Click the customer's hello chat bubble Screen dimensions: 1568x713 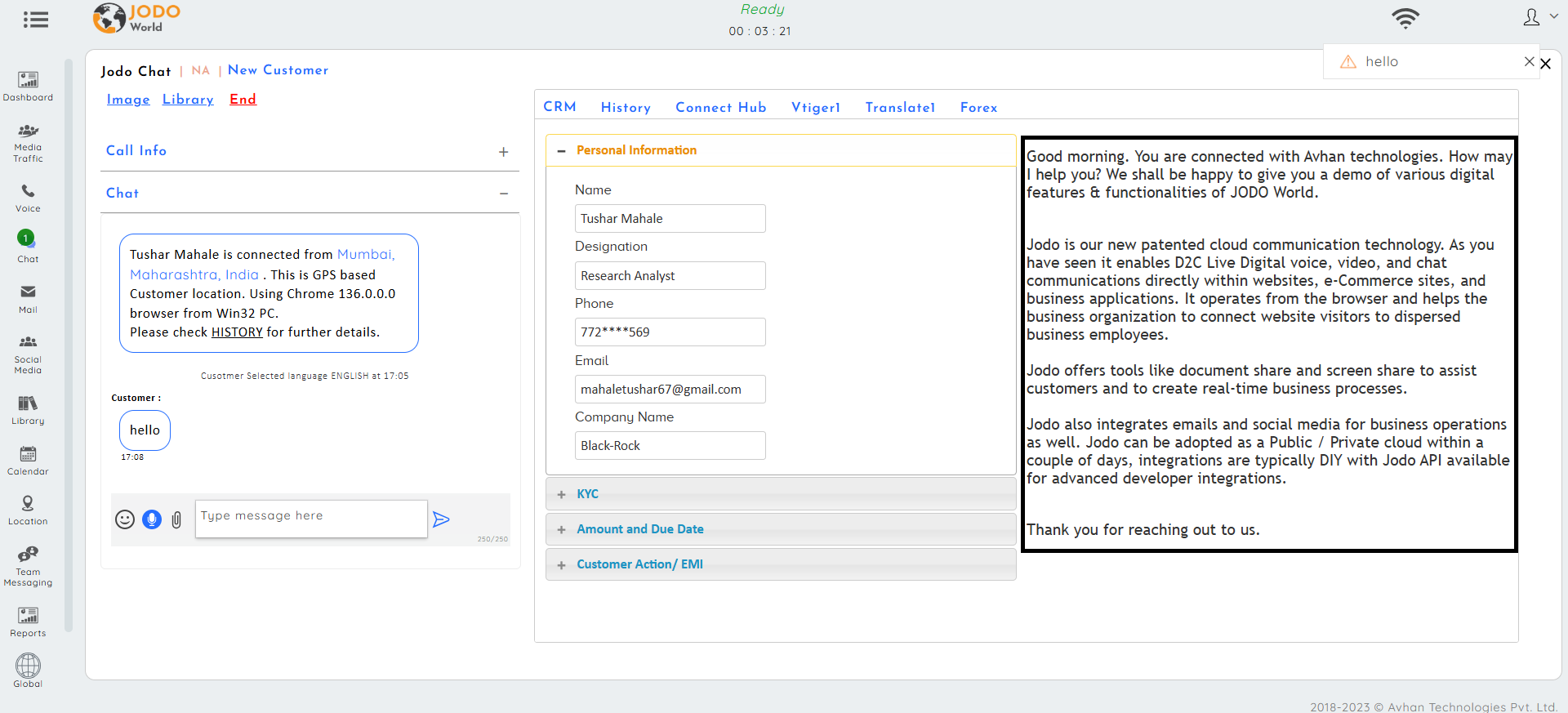tap(145, 430)
